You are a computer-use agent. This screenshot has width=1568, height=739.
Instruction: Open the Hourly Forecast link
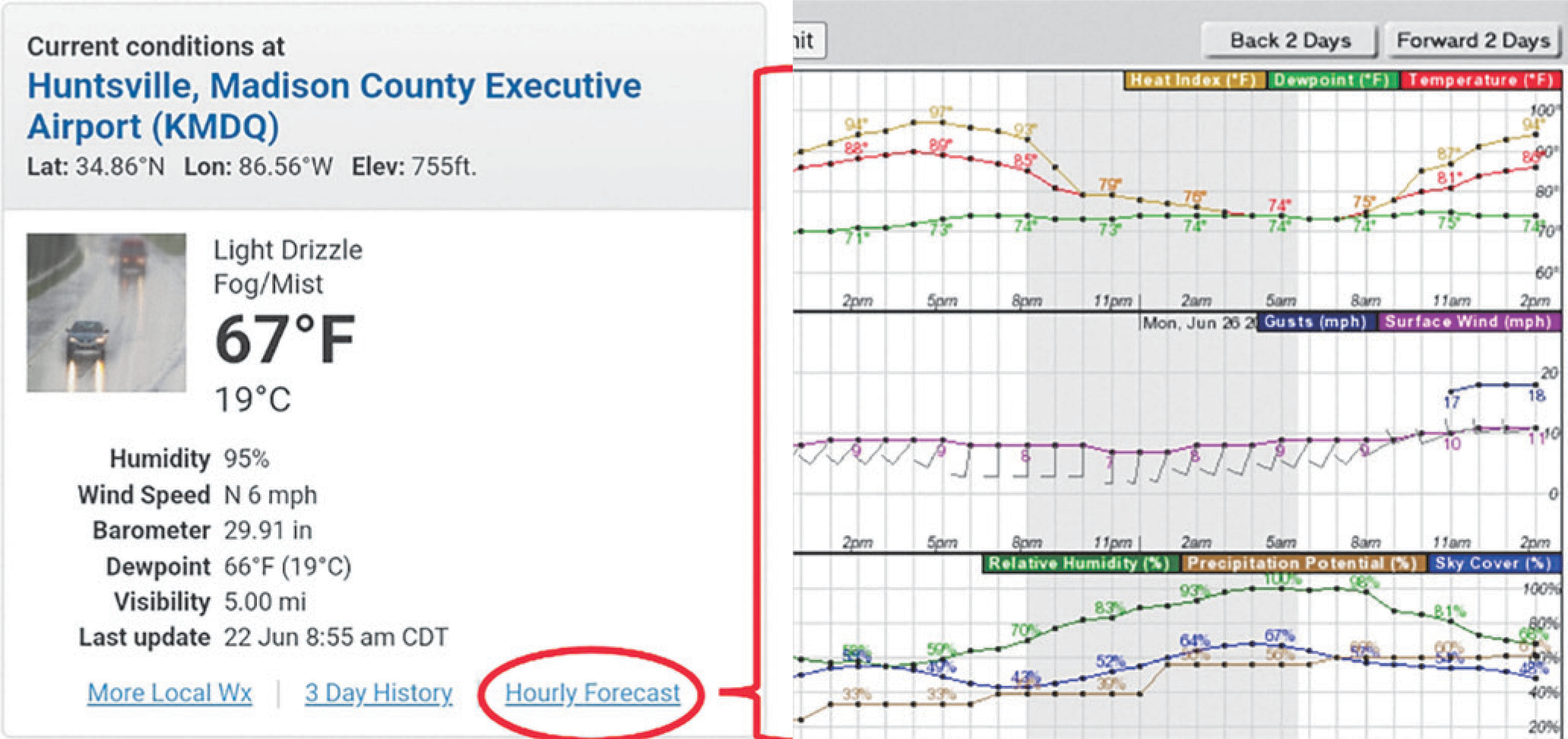point(592,693)
